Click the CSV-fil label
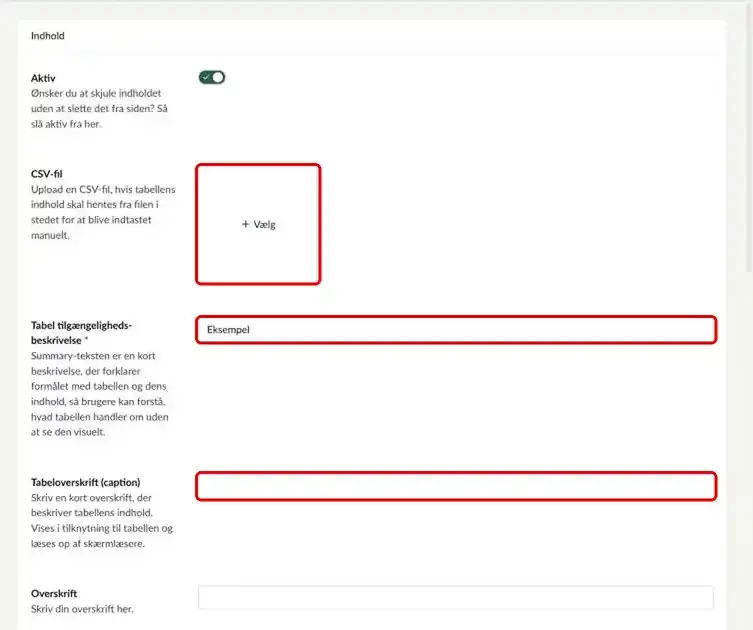The width and height of the screenshot is (753, 630). 47,174
